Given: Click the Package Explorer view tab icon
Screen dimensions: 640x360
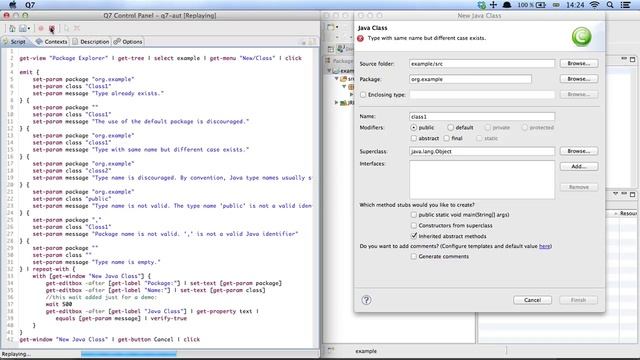Looking at the screenshot, I should coord(328,60).
